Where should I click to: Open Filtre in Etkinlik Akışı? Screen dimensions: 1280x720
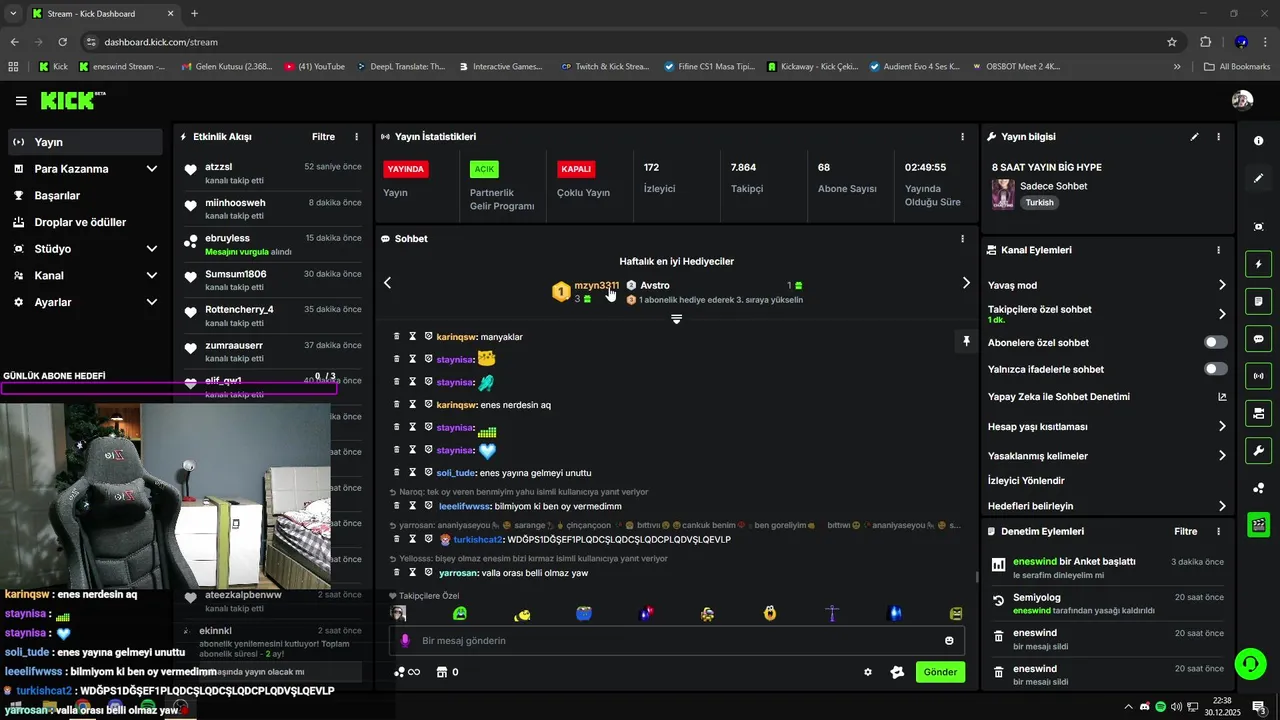pos(323,137)
